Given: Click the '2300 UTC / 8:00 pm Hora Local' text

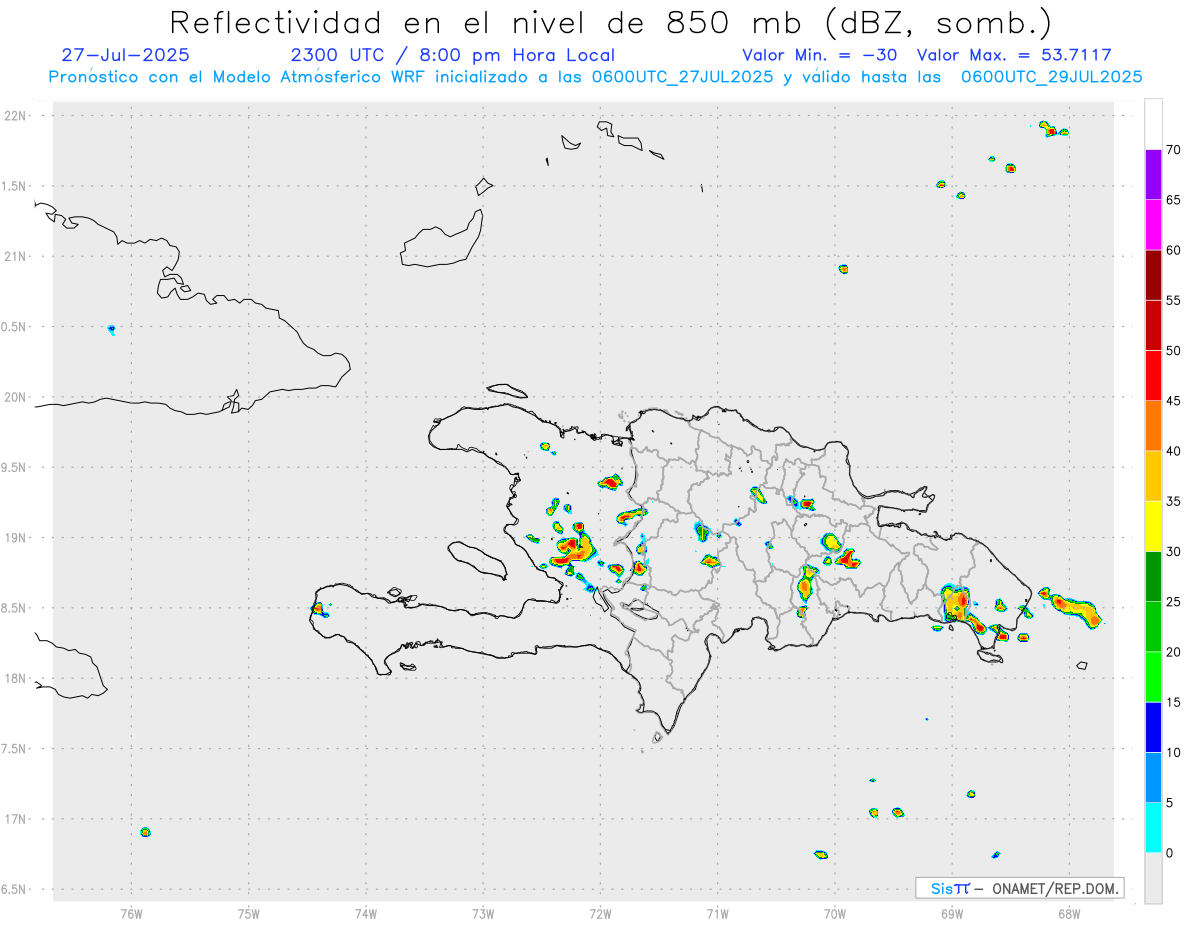Looking at the screenshot, I should pos(453,55).
